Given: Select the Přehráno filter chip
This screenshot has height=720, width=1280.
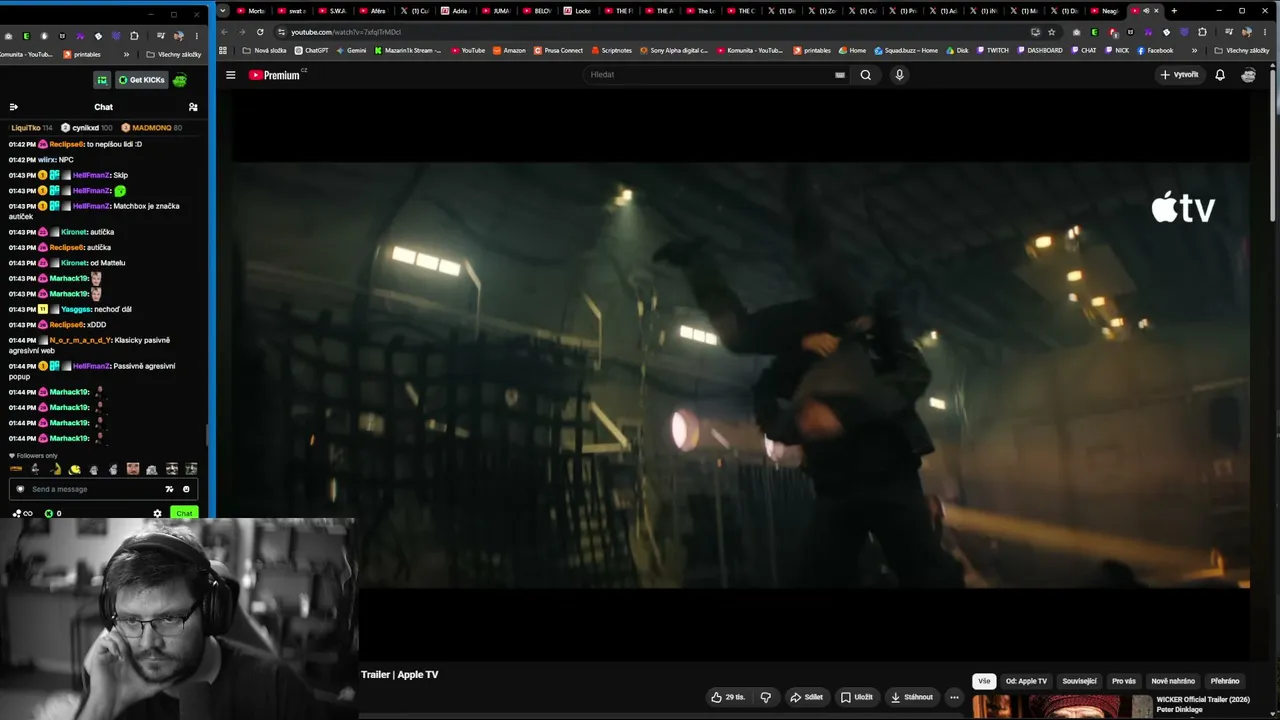Looking at the screenshot, I should coord(1225,681).
